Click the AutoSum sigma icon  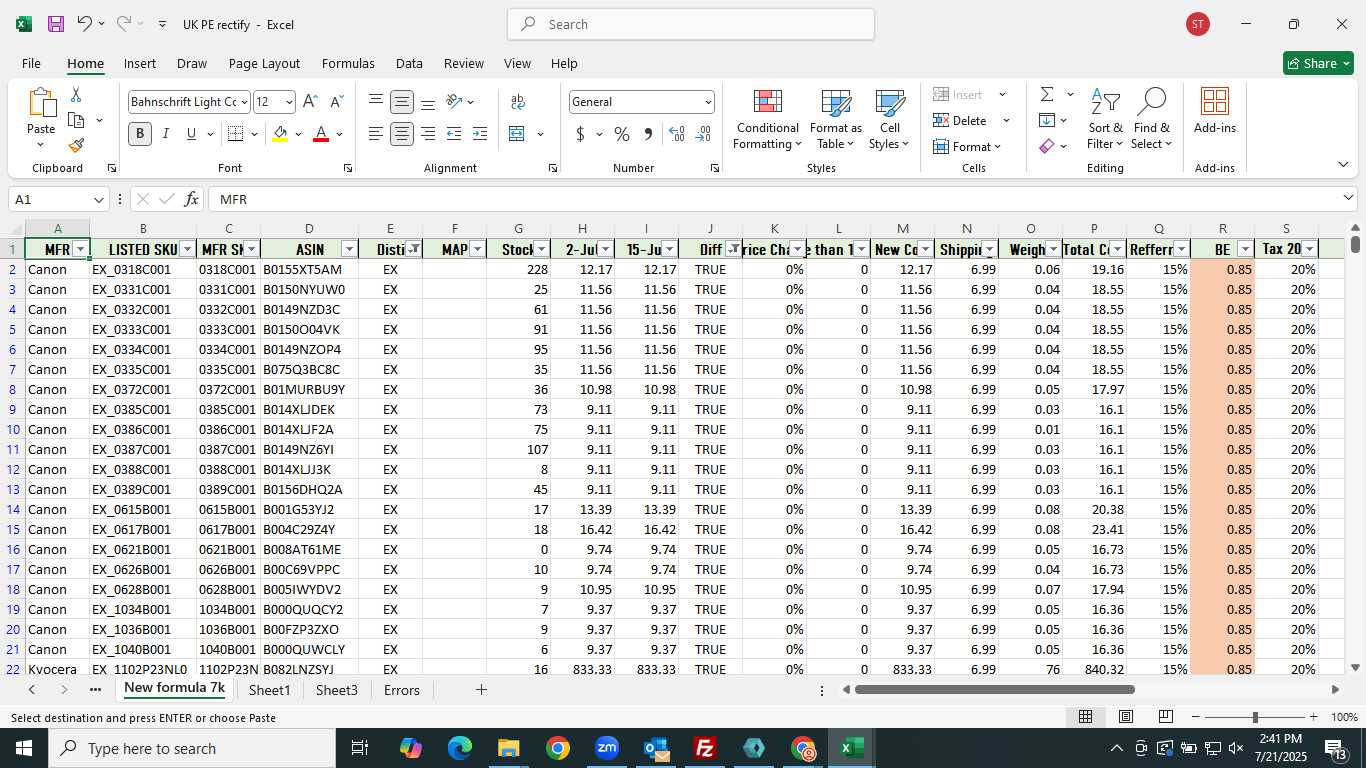click(x=1047, y=94)
